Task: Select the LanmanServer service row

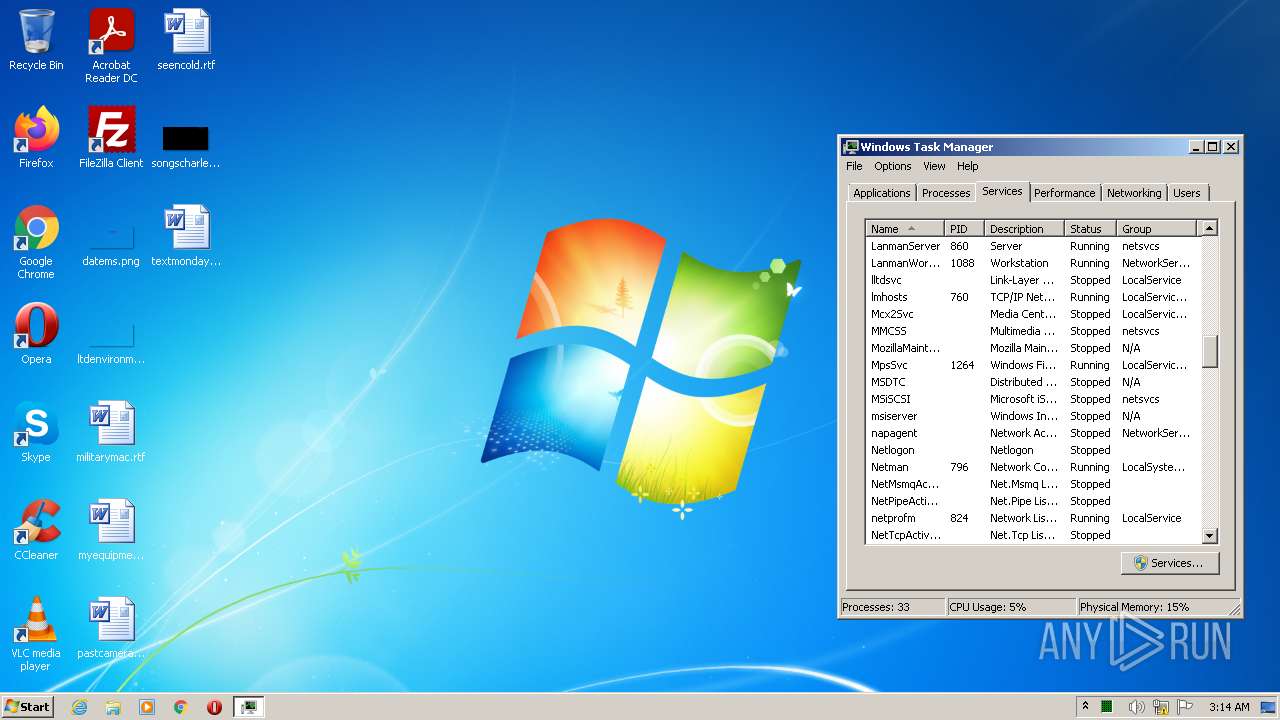Action: [x=1032, y=246]
